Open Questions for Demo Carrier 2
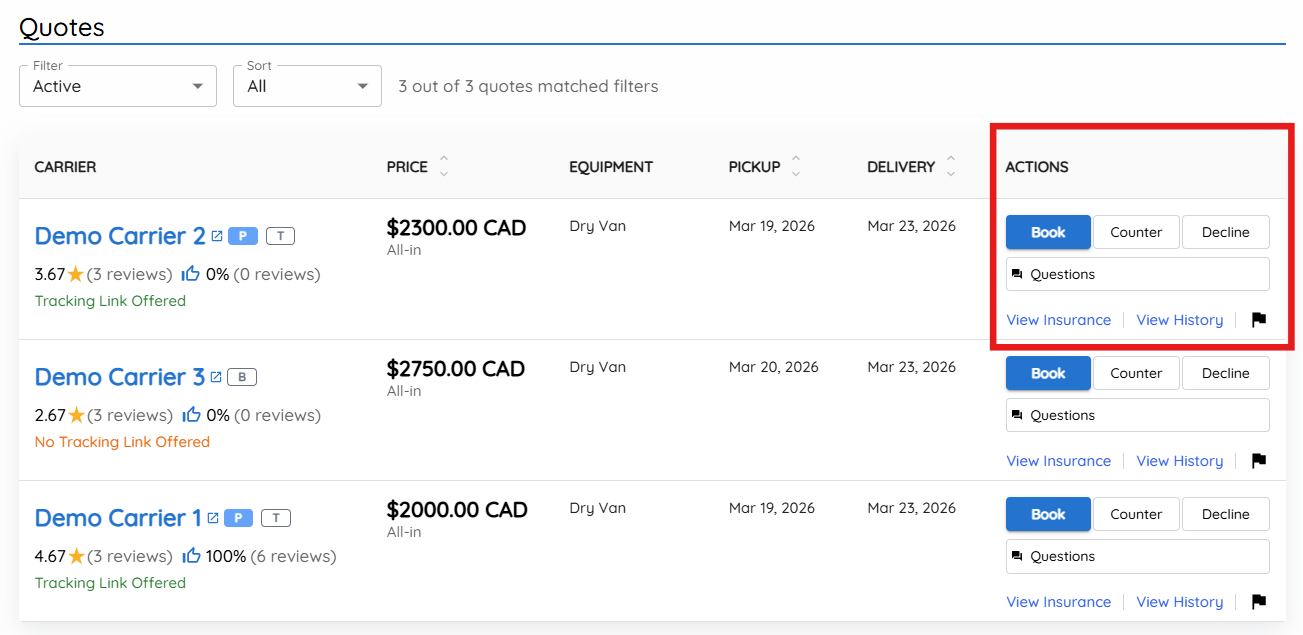Screen dimensions: 1303x635 (1138, 274)
